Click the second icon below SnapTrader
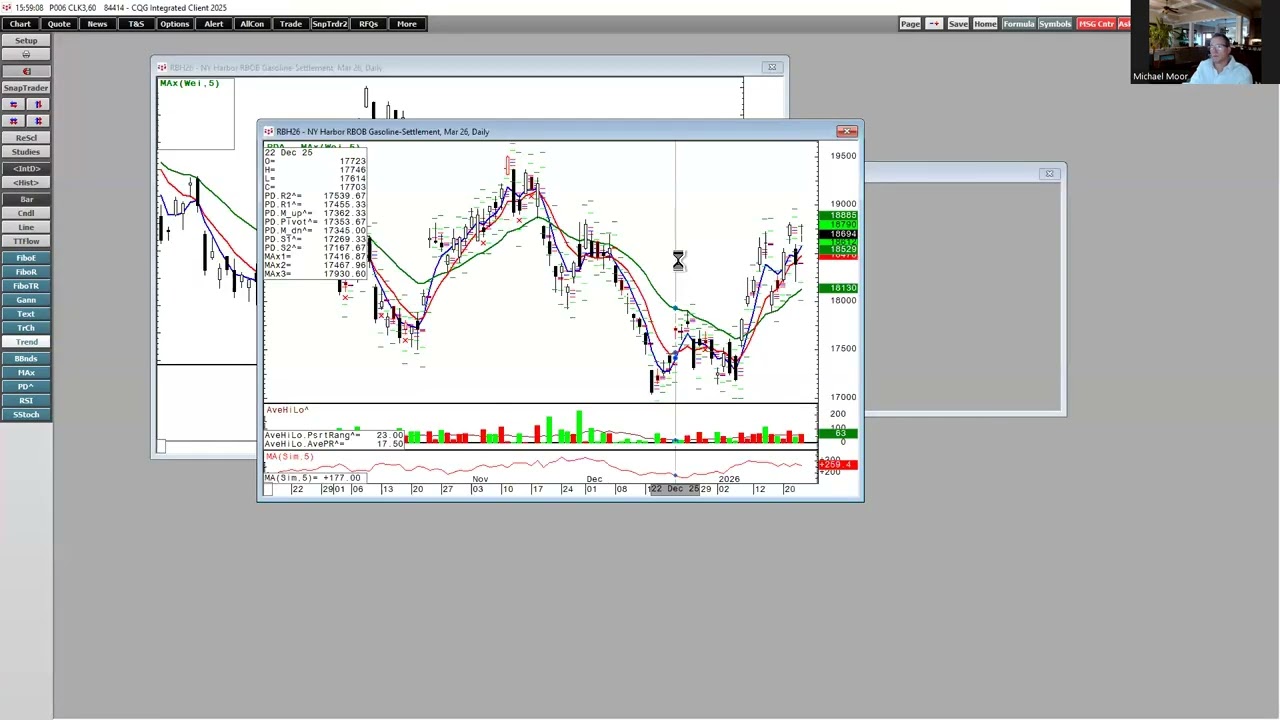The height and width of the screenshot is (720, 1280). point(39,105)
